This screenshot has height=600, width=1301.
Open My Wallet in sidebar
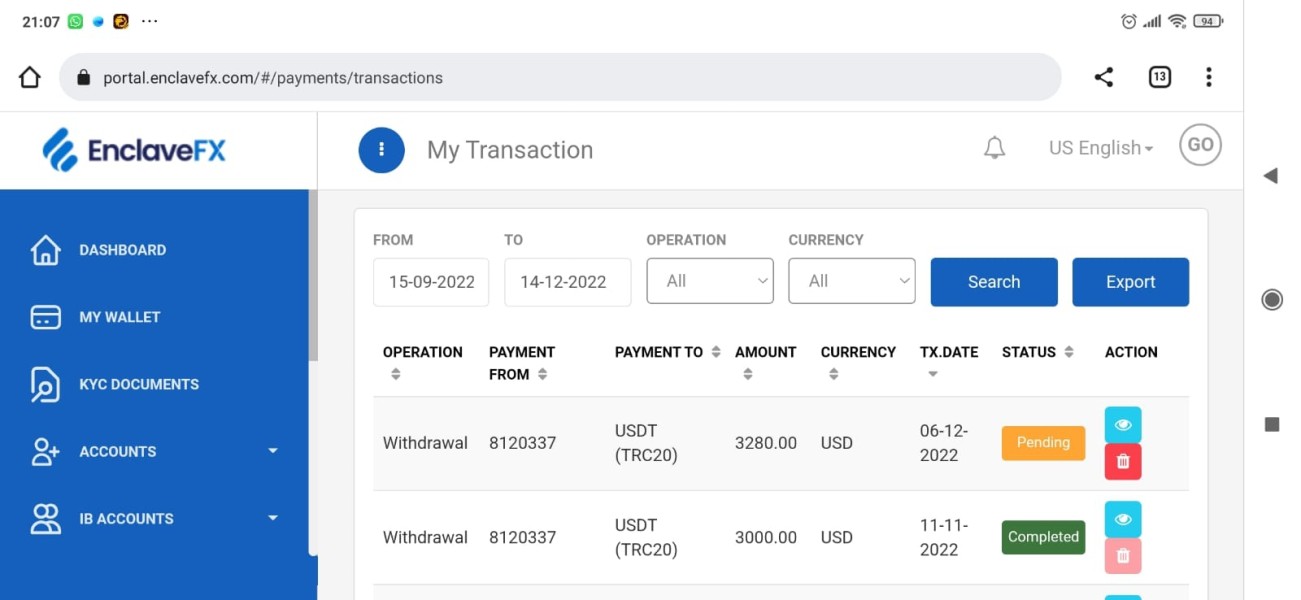pyautogui.click(x=119, y=317)
